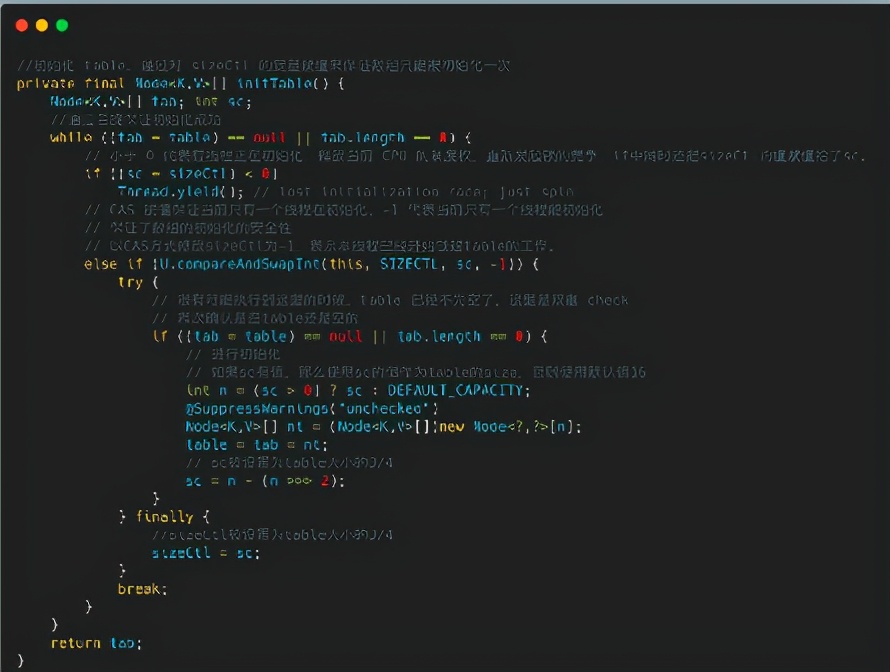Click the 'if ((sc = sizeCtl) < 0)' line
Viewport: 890px width, 672px height.
point(181,174)
